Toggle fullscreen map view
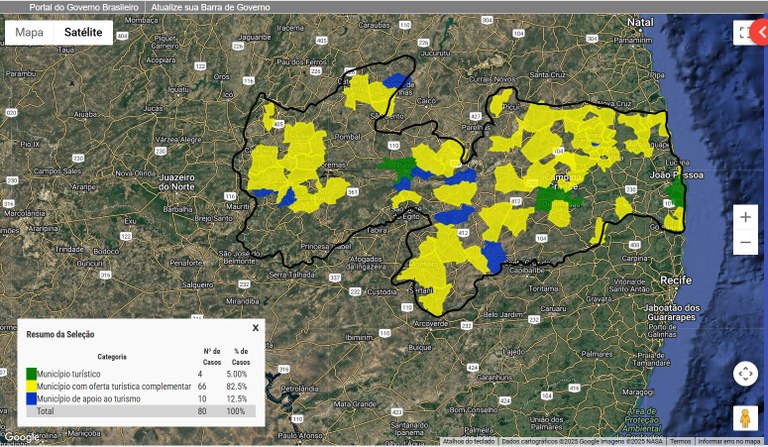768x447 pixels. 744,33
